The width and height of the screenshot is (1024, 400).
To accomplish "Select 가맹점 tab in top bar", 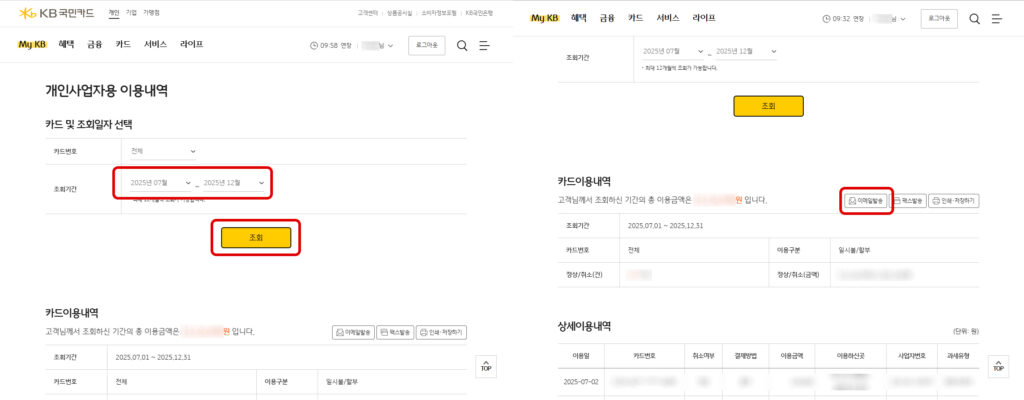I will (x=152, y=13).
